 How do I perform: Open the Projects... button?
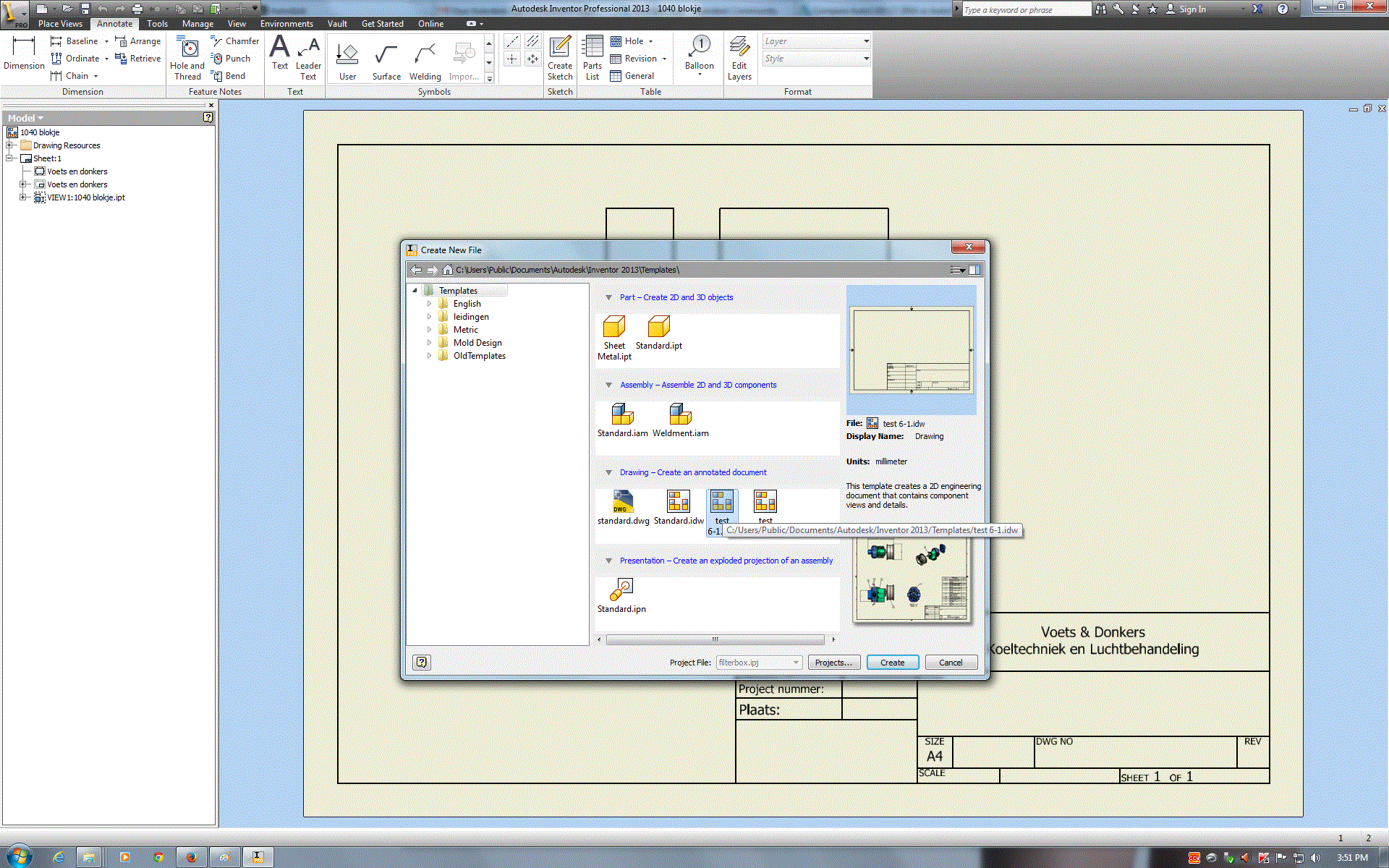[x=833, y=663]
